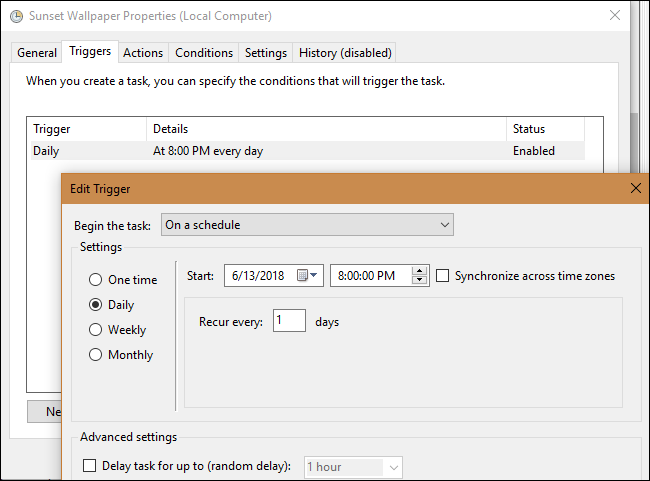This screenshot has width=650, height=481.
Task: Click the Details column header
Action: tap(326, 129)
